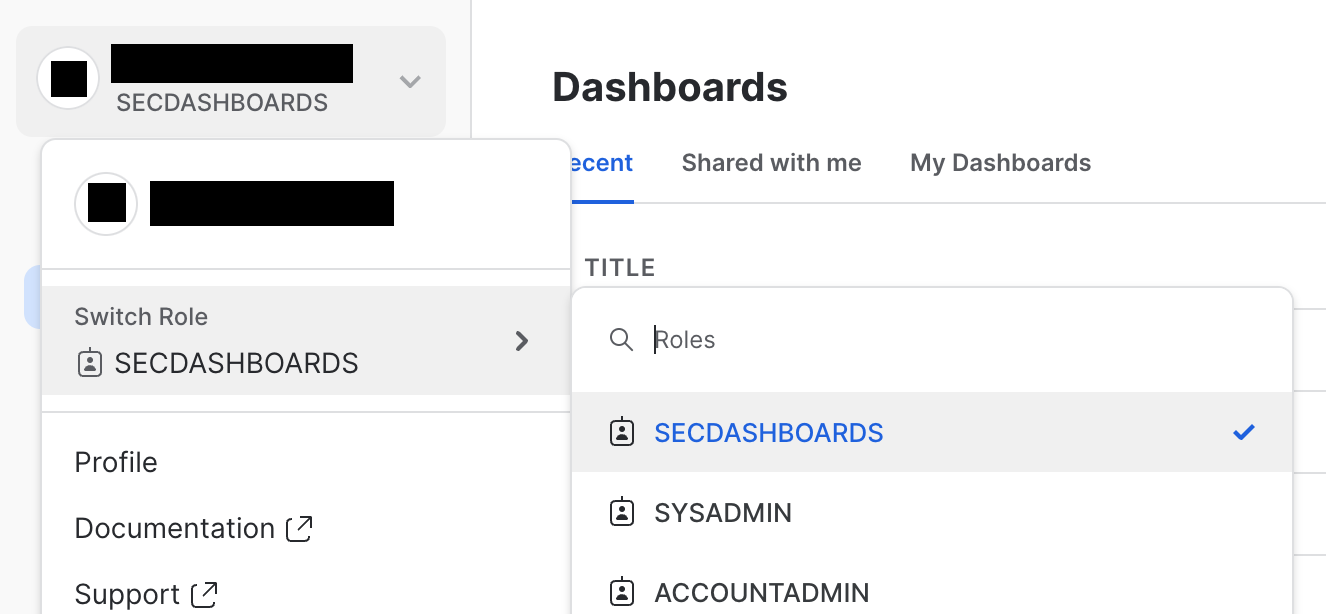The image size is (1326, 614).
Task: Select ACCOUNTADMIN role from list
Action: pyautogui.click(x=761, y=592)
